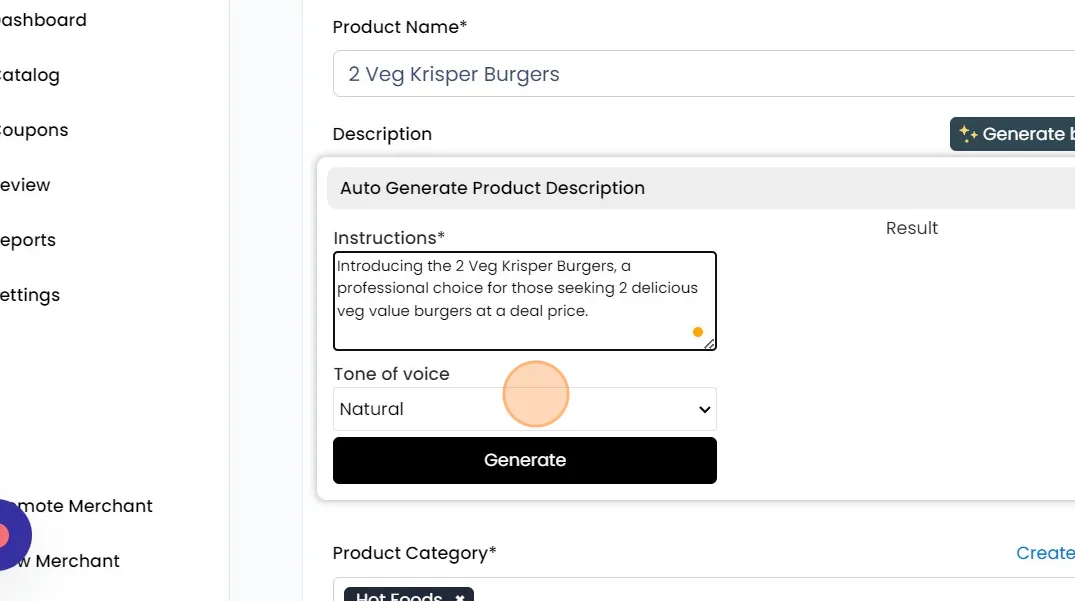This screenshot has width=1075, height=601.
Task: Click the orange dot in Instructions box
Action: [x=698, y=332]
